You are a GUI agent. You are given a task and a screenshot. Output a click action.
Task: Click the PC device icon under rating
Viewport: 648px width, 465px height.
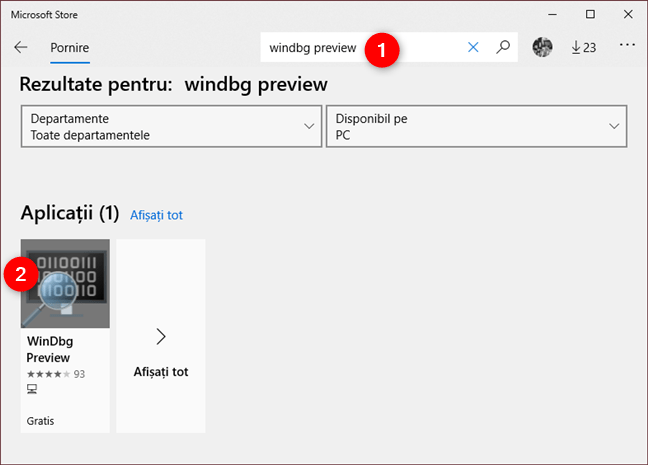pos(32,389)
